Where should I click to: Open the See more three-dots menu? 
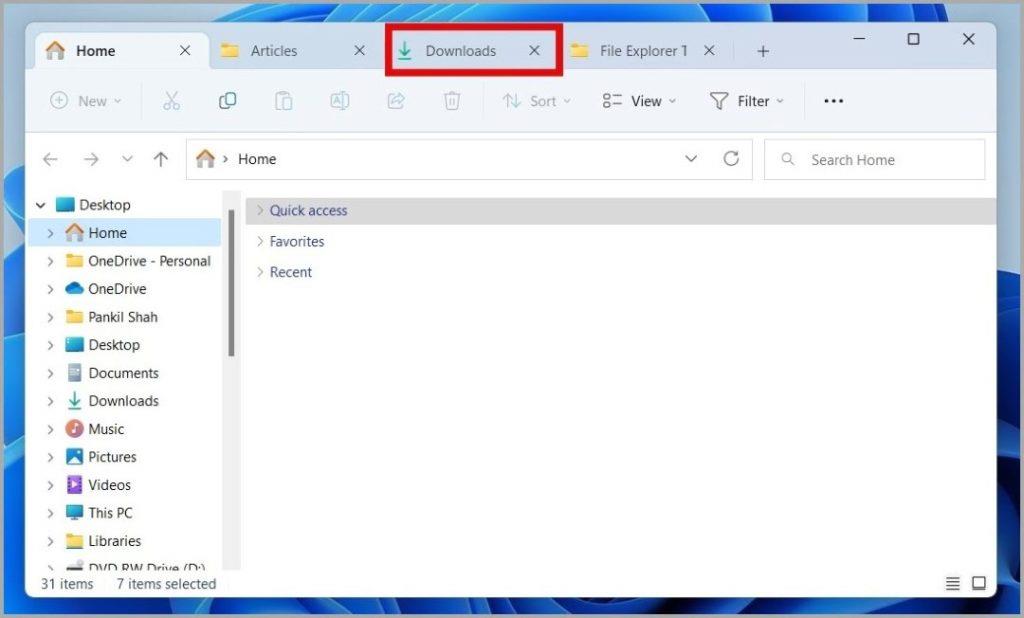(x=833, y=101)
